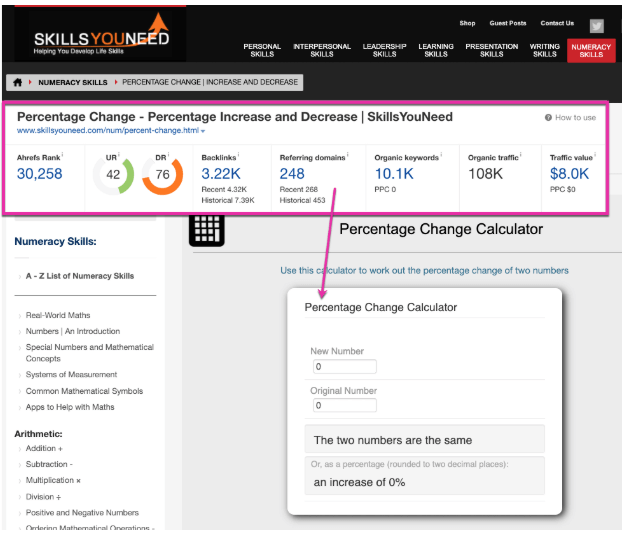Click the DR 76 gauge
Viewport: 628px width, 535px height.
coord(163,175)
